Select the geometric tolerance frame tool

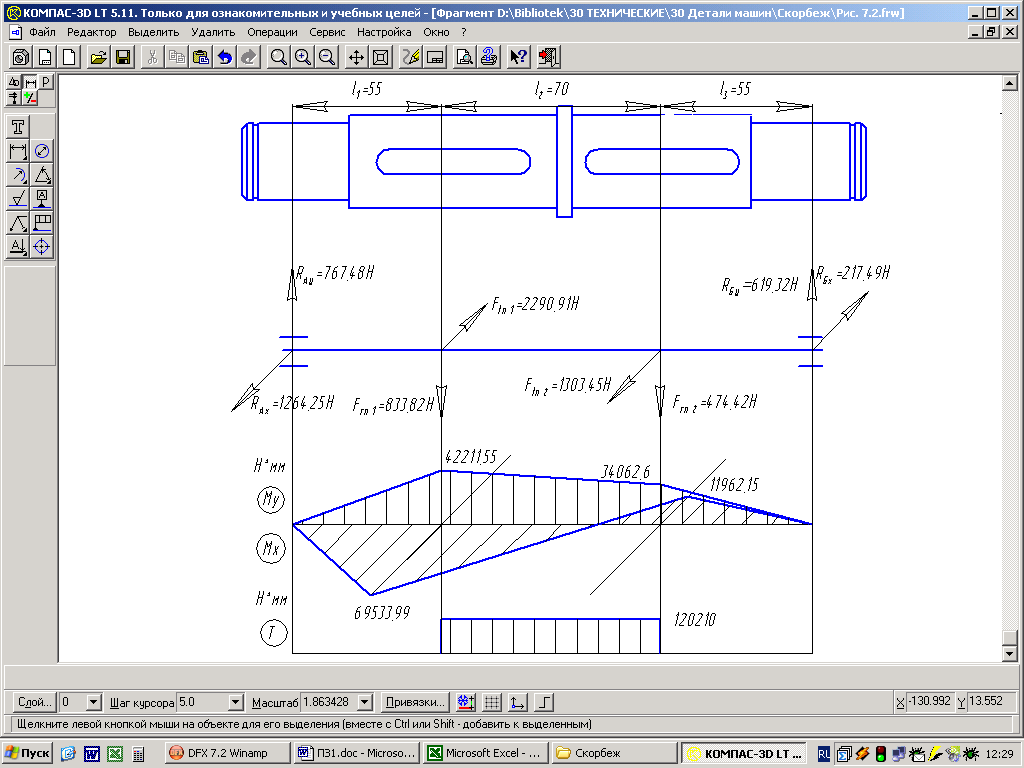tap(42, 223)
